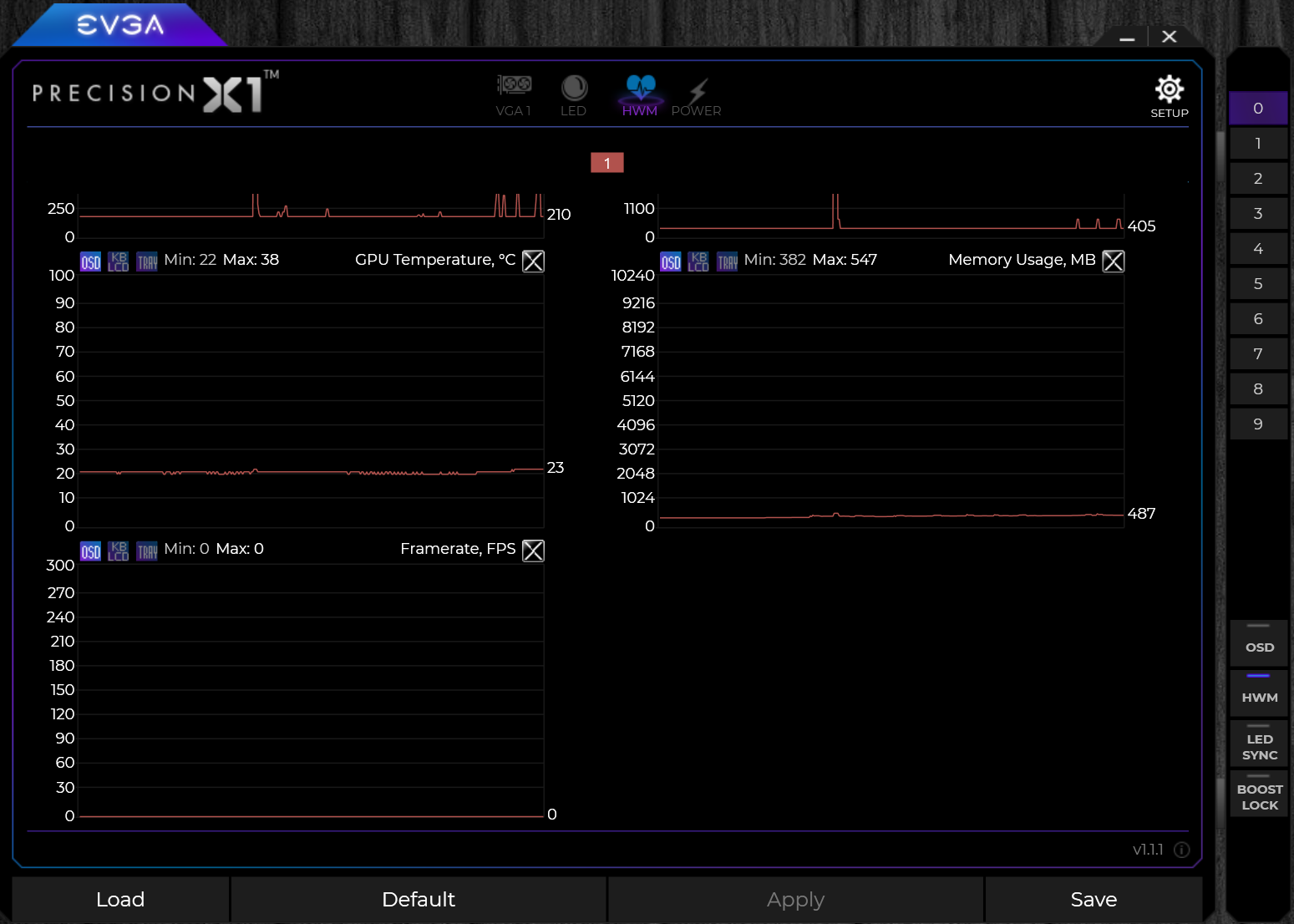This screenshot has width=1294, height=924.
Task: Open the SETUP gear settings
Action: pyautogui.click(x=1170, y=96)
